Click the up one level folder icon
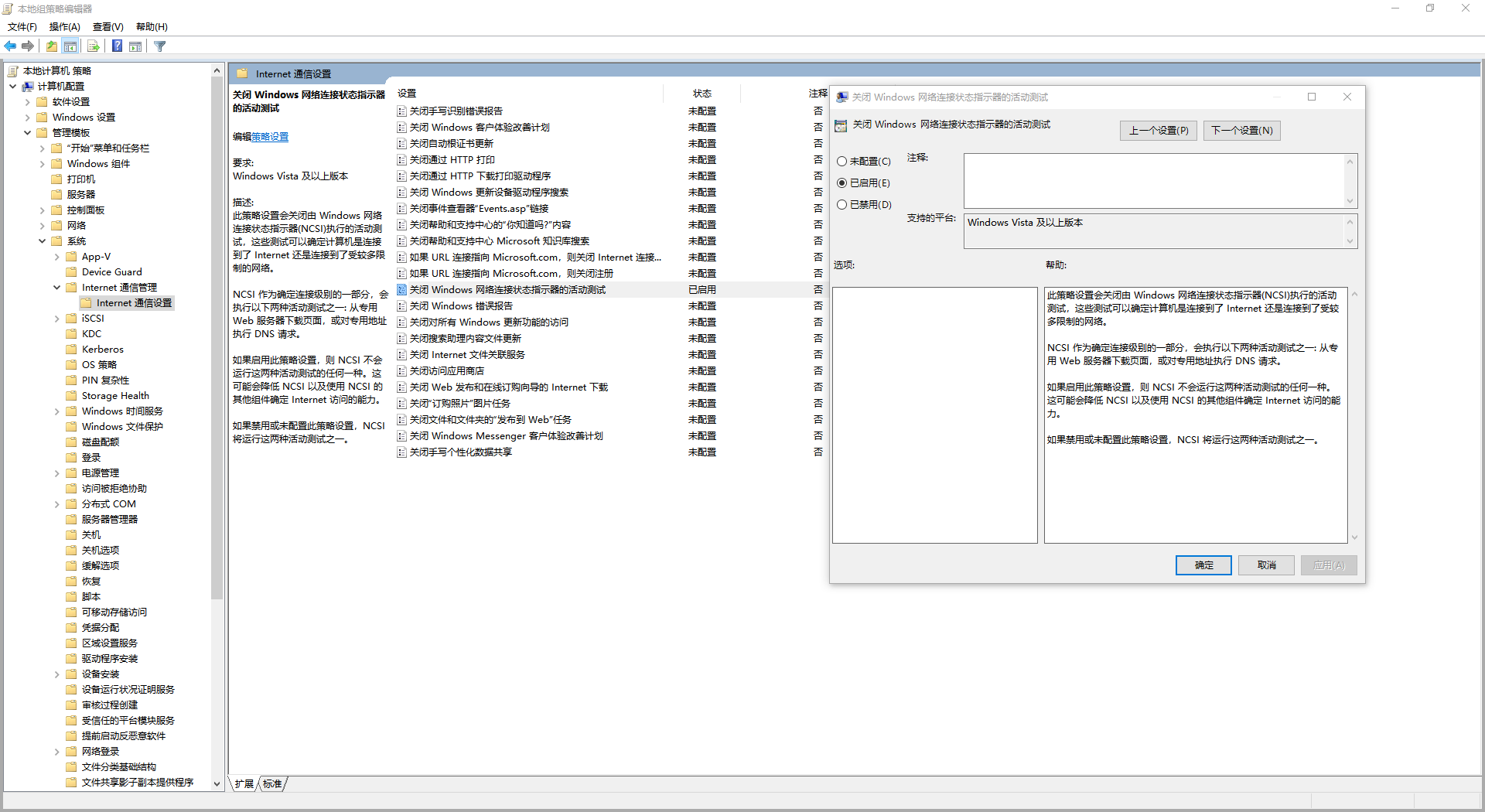The image size is (1485, 812). click(x=51, y=46)
